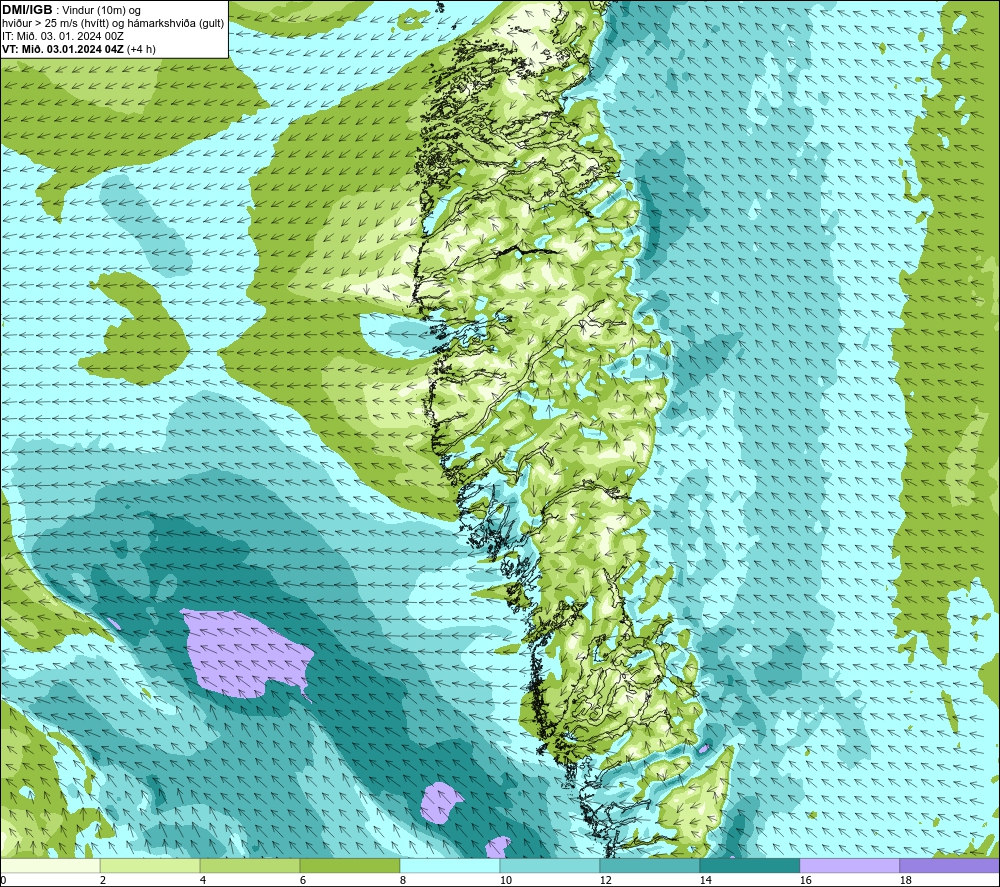
Task: Click the "hámarkshviða (gult)" text
Action: pos(177,24)
